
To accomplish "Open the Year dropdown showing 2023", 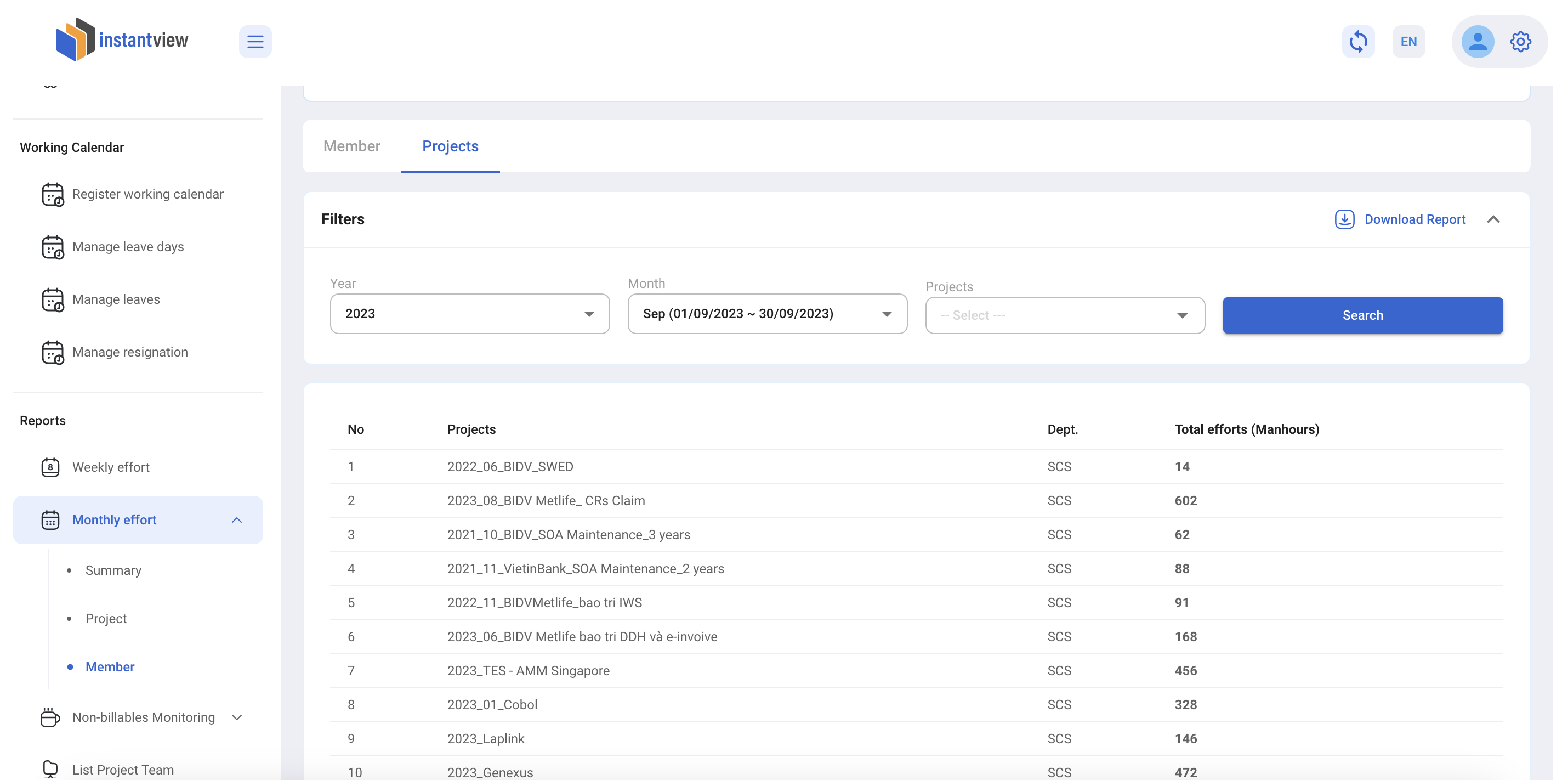I will [469, 314].
